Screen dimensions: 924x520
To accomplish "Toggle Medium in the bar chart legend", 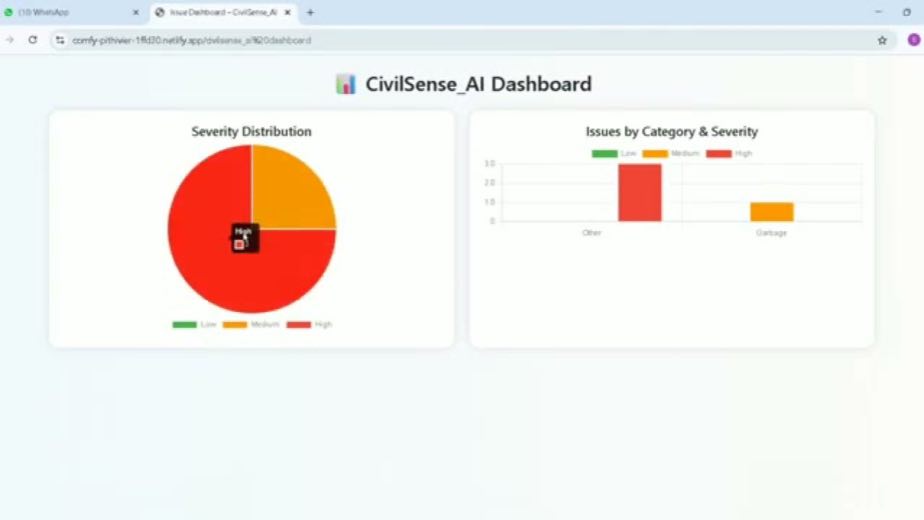I will pyautogui.click(x=671, y=153).
